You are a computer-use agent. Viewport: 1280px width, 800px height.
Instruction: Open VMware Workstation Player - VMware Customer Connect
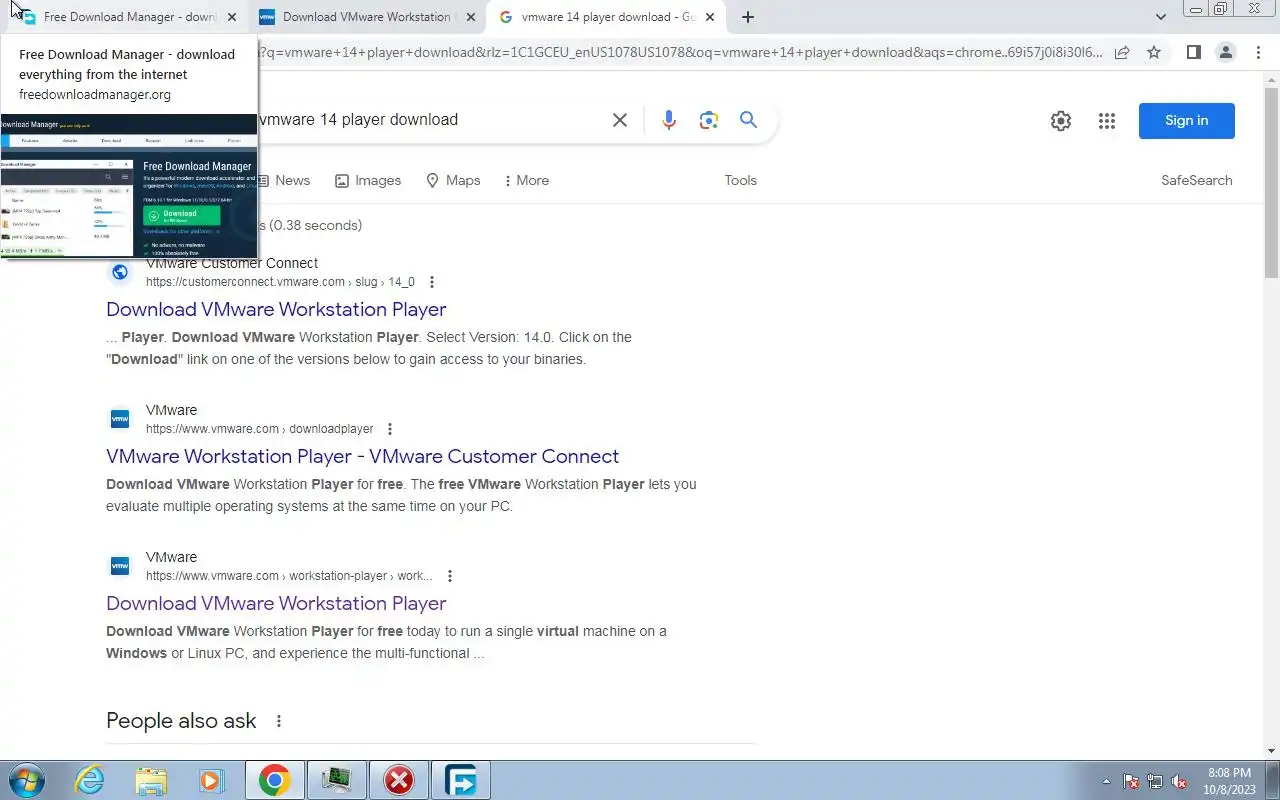point(362,456)
